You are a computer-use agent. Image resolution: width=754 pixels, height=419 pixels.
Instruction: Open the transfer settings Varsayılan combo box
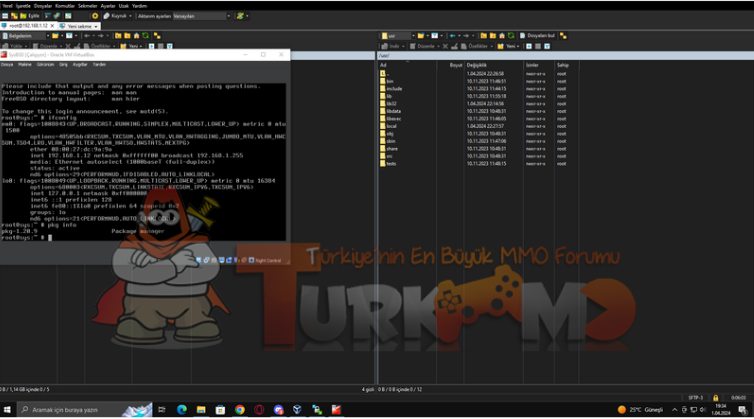click(202, 16)
